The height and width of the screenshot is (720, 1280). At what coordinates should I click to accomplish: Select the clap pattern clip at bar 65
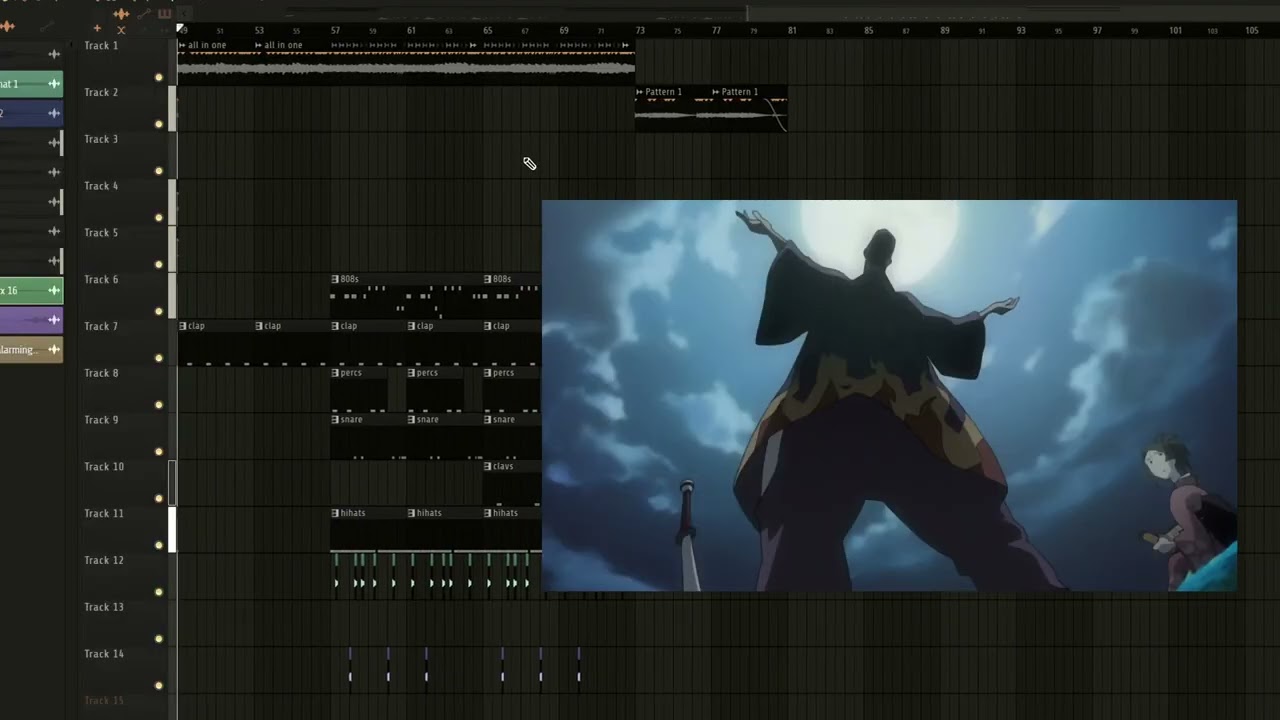click(513, 344)
